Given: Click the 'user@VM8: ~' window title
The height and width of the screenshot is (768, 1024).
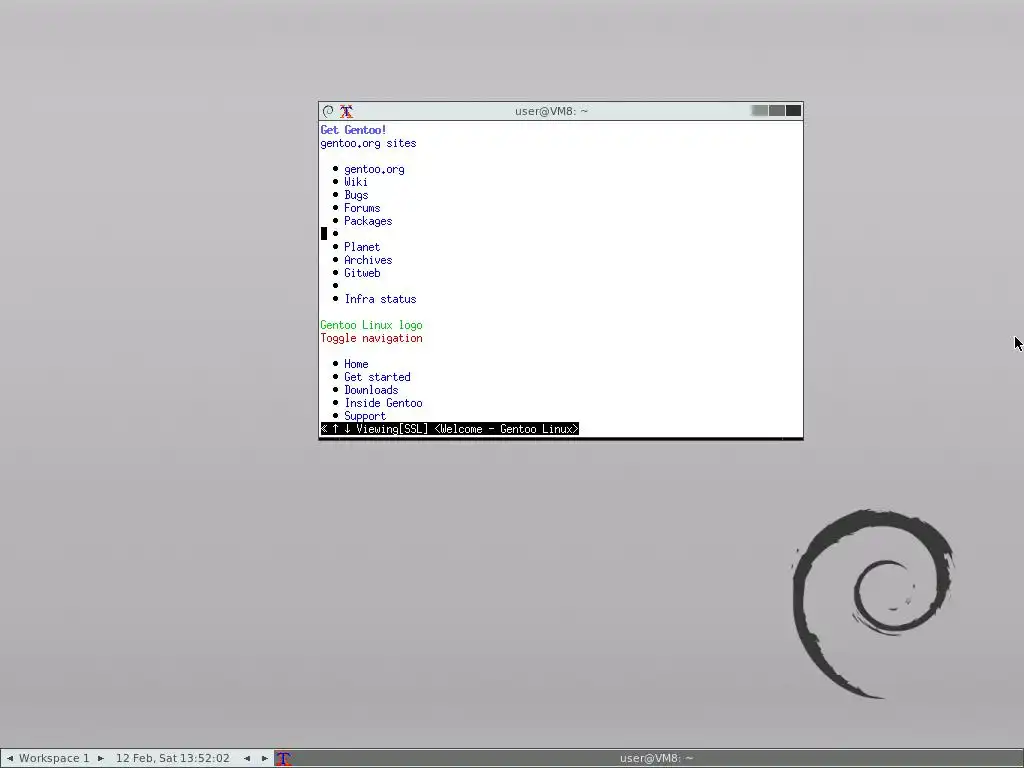Looking at the screenshot, I should [551, 111].
